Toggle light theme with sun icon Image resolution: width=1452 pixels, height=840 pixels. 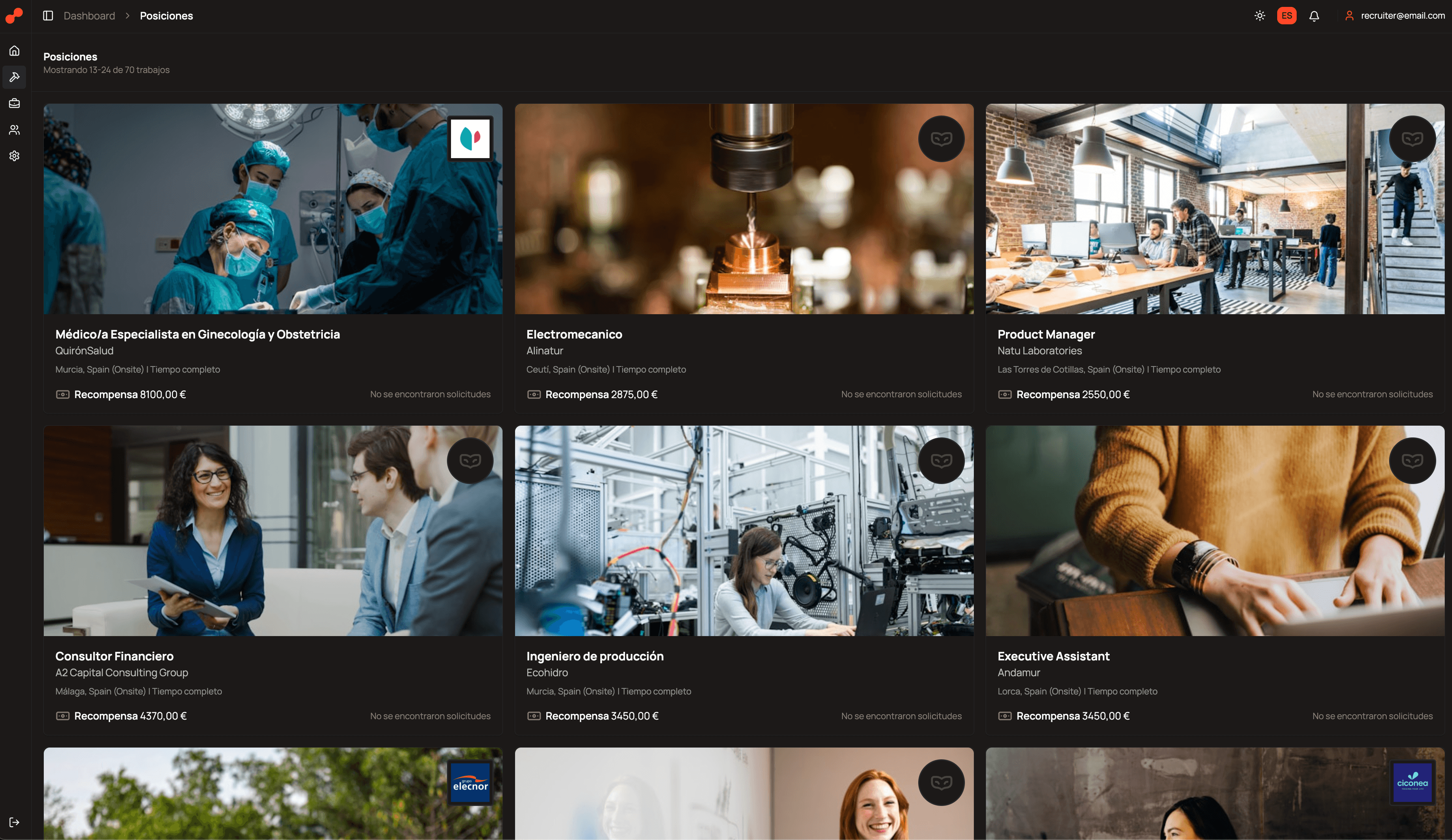point(1260,16)
